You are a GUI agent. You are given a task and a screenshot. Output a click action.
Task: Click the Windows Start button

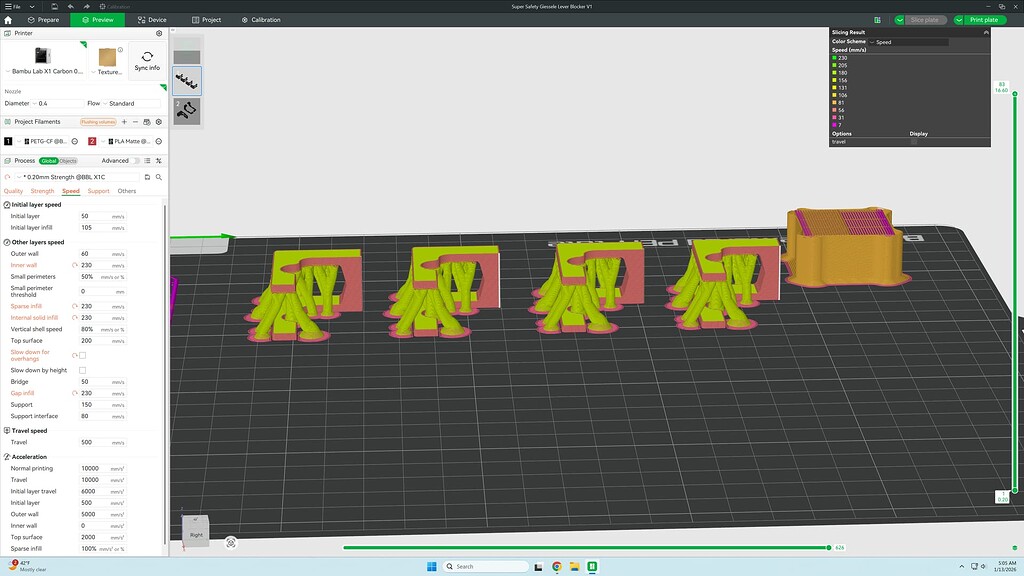[x=432, y=566]
